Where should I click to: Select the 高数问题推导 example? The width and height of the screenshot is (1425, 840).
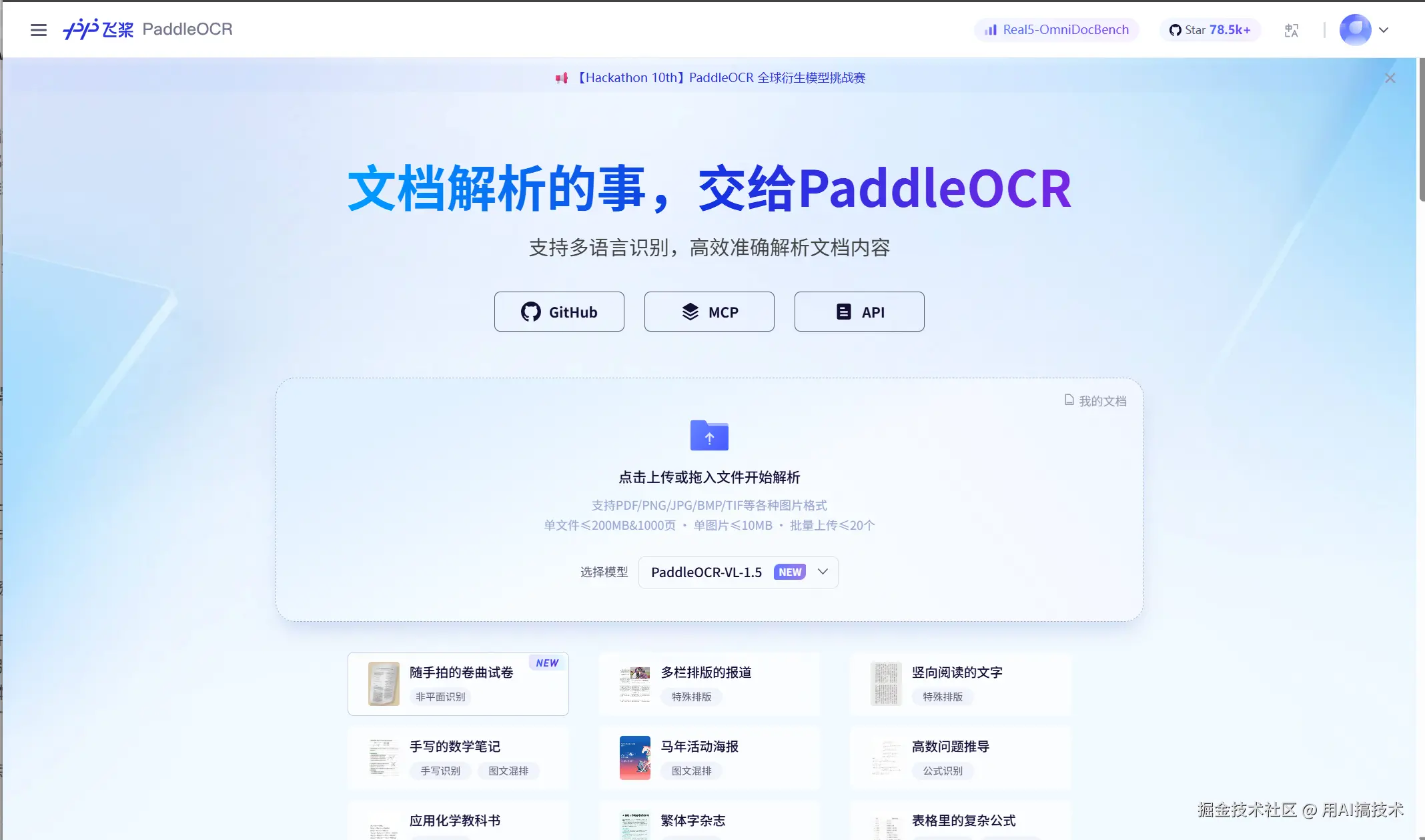[x=960, y=758]
